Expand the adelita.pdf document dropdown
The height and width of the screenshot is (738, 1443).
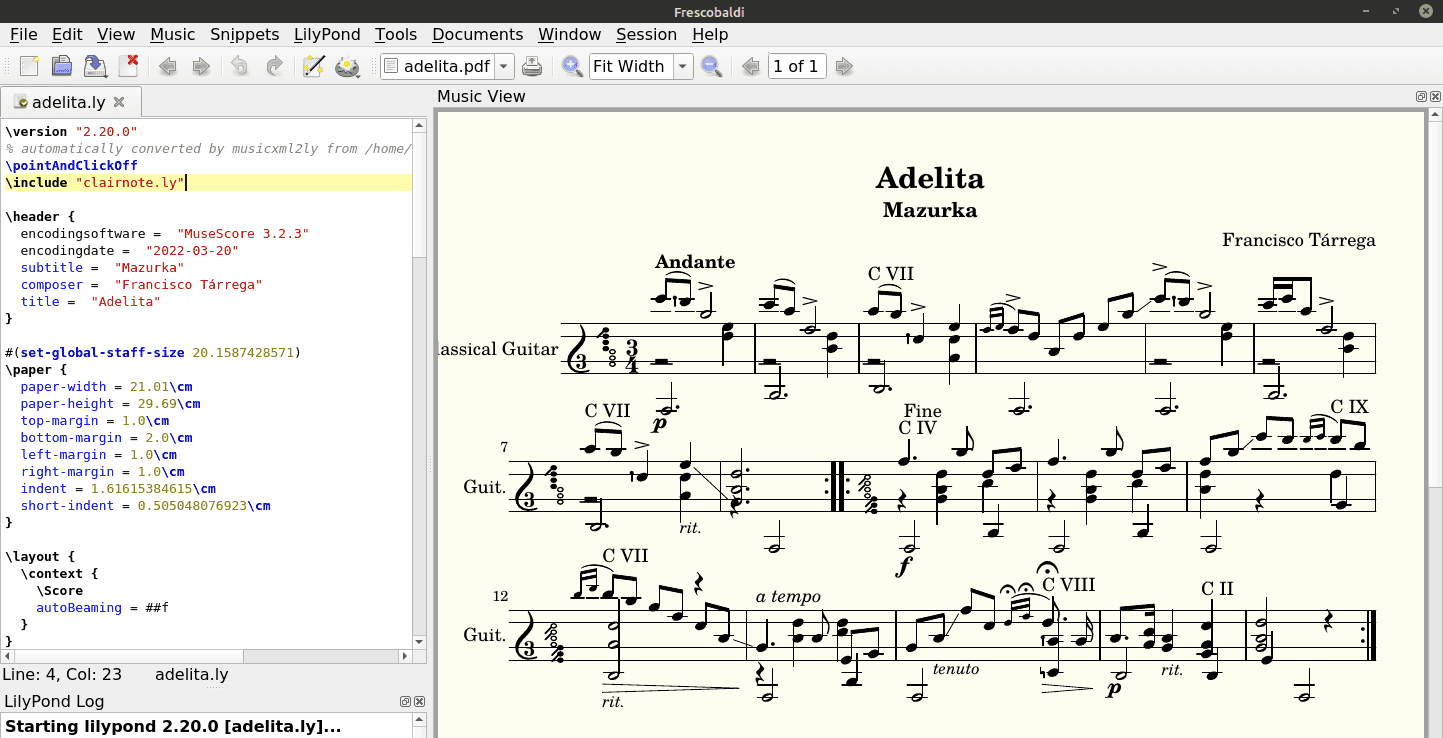click(504, 66)
